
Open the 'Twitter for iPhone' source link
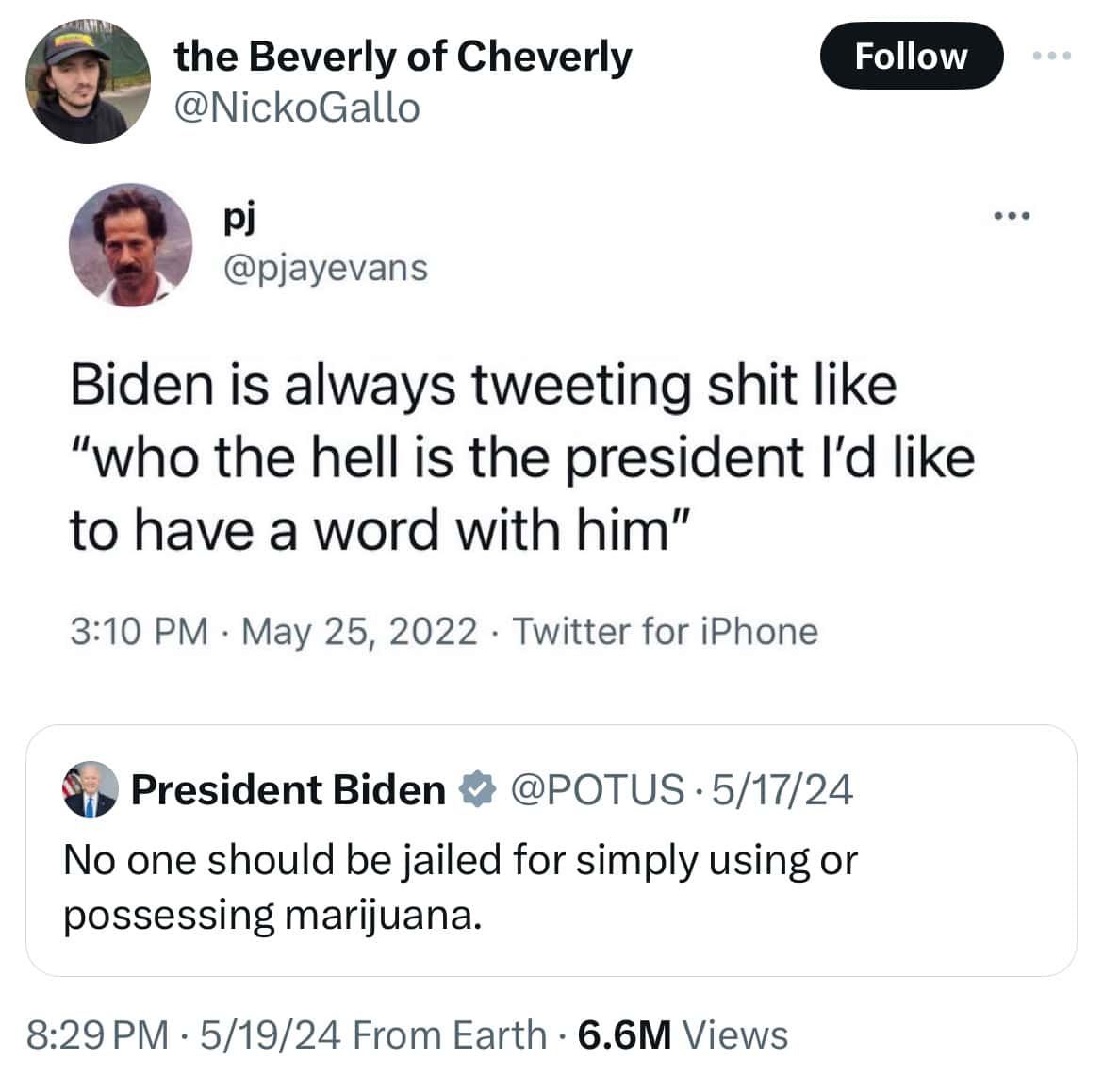665,631
